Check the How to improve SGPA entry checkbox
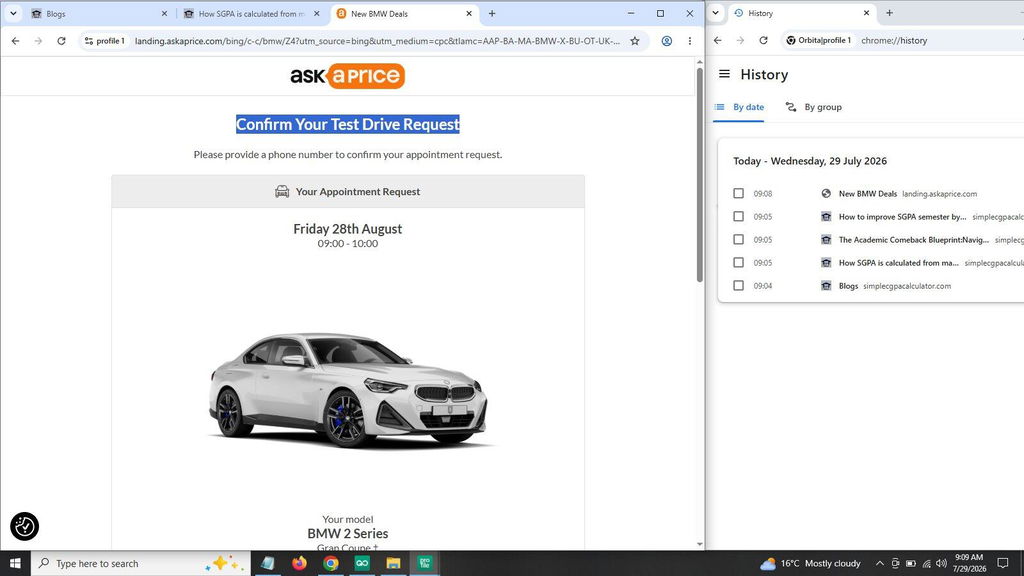 [738, 216]
